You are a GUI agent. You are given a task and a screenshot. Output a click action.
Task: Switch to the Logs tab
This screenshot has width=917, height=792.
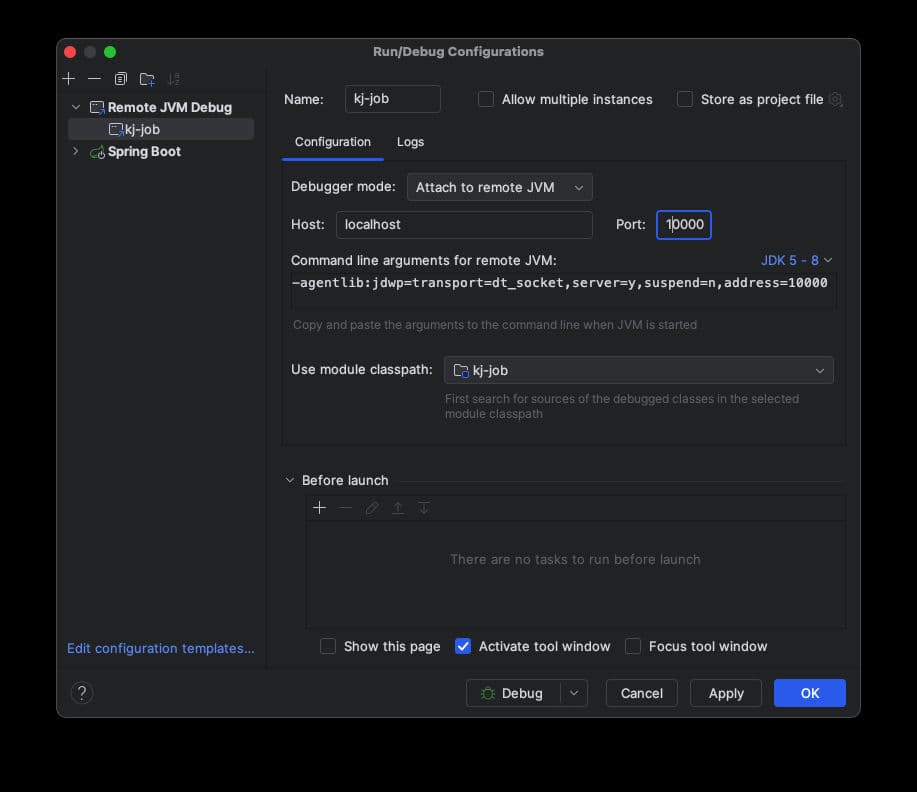tap(410, 142)
